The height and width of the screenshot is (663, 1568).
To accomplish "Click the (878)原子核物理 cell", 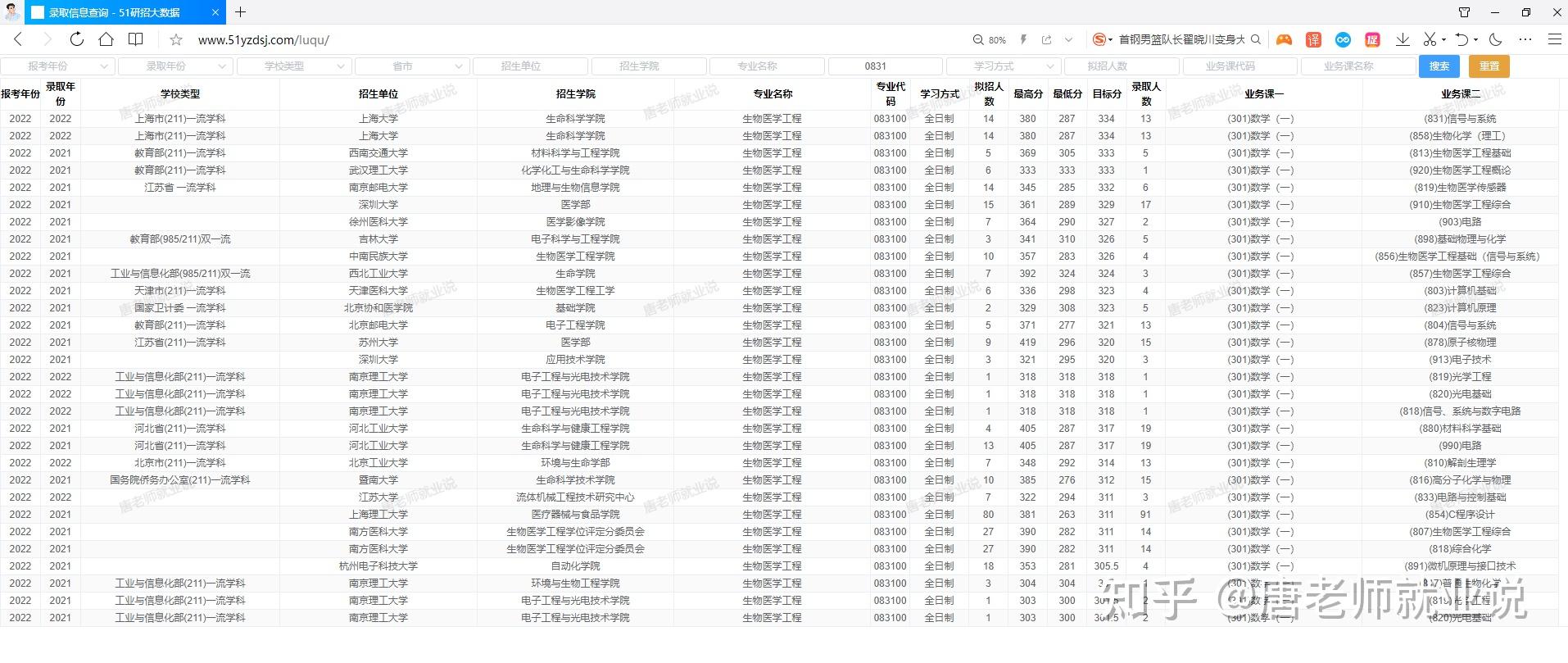I will point(1461,343).
